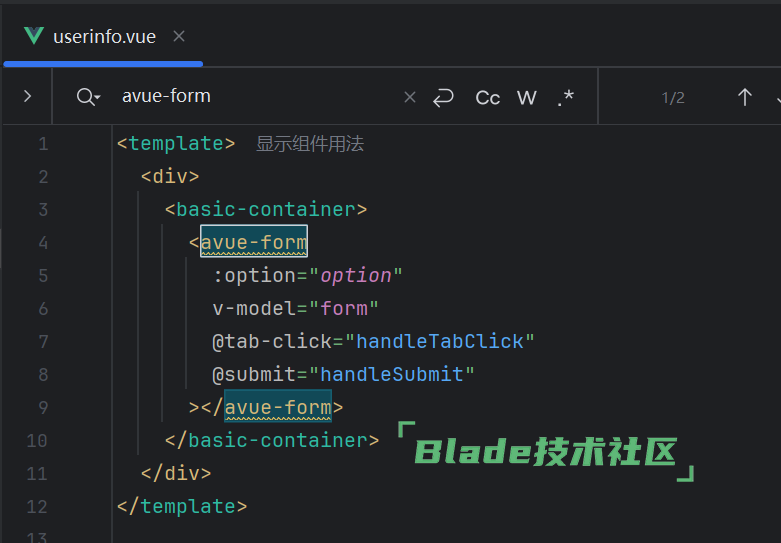Clear the search text with X icon
The width and height of the screenshot is (781, 543).
(409, 97)
